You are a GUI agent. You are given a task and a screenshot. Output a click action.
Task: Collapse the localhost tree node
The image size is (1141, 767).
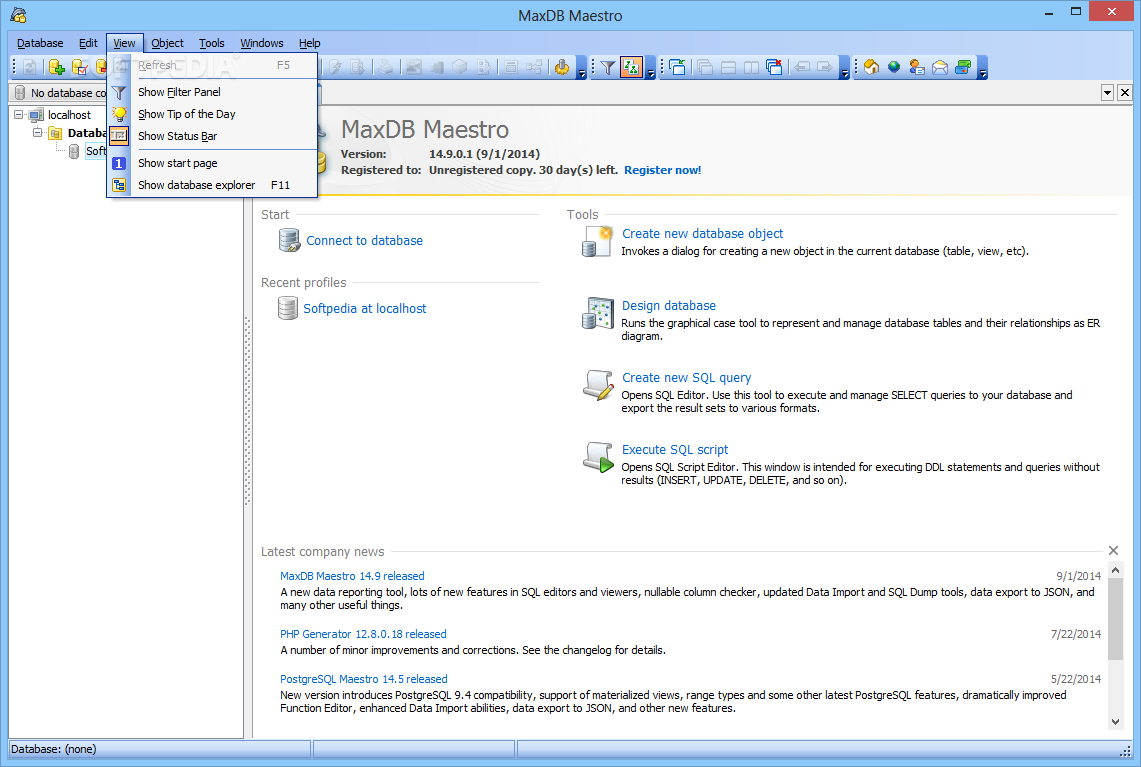pyautogui.click(x=19, y=114)
